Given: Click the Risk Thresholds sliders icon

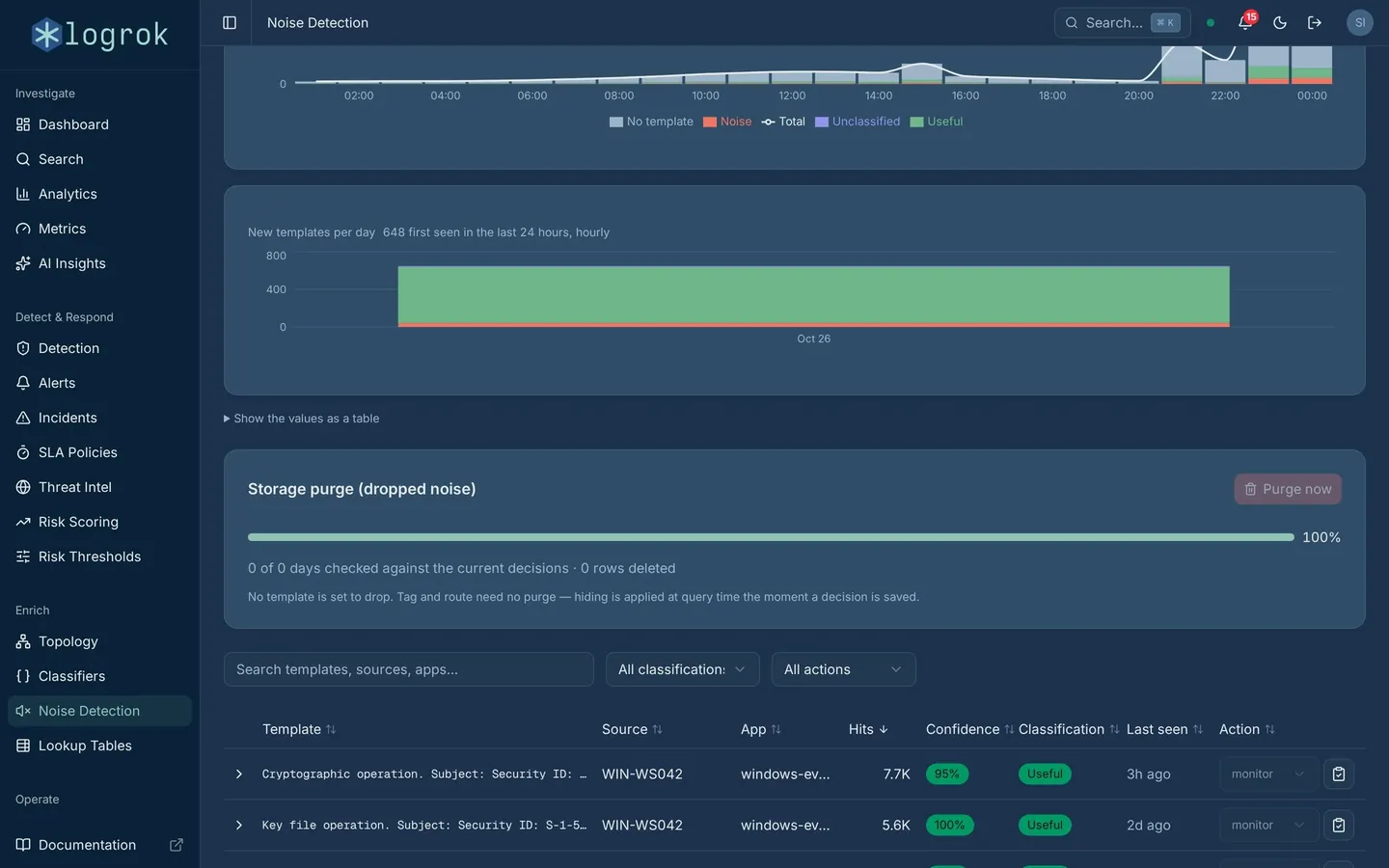Looking at the screenshot, I should (23, 556).
